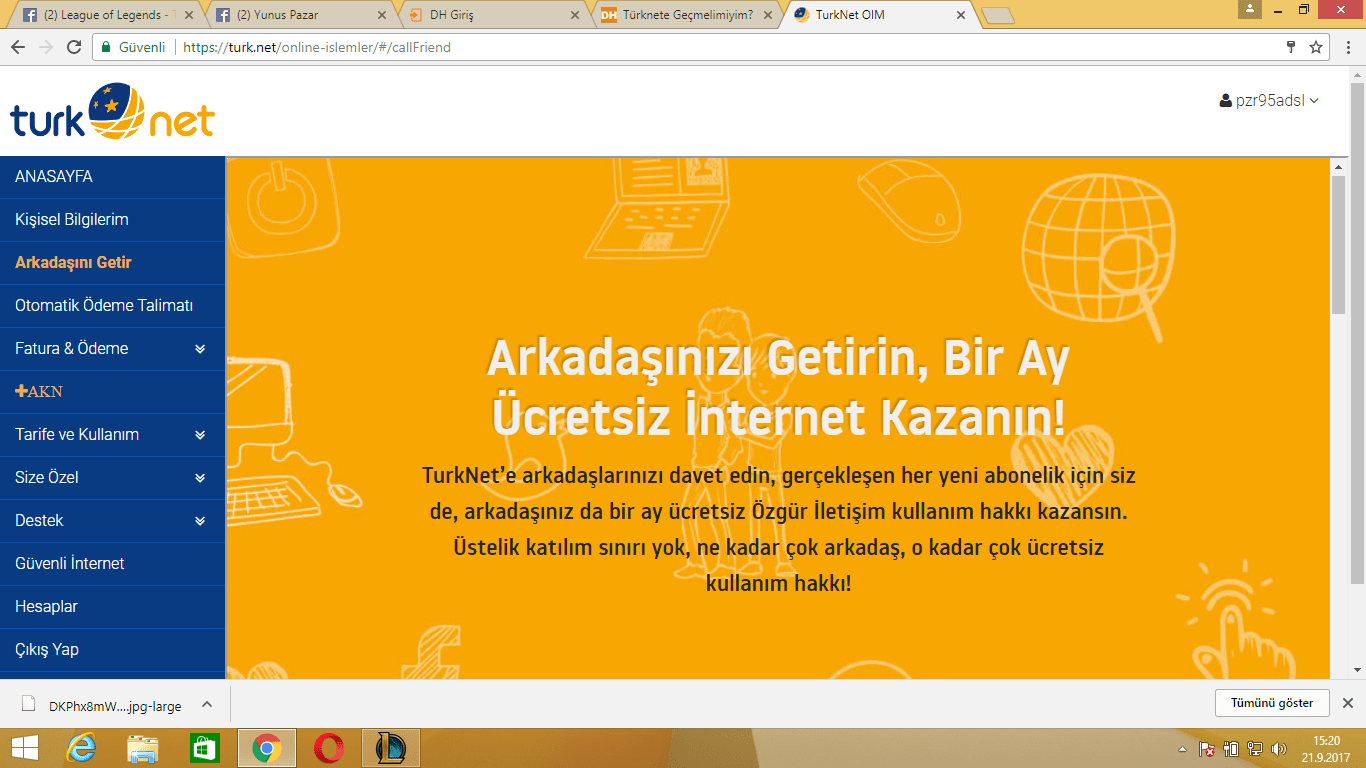Open a new browser tab
This screenshot has height=768, width=1366.
tap(998, 15)
